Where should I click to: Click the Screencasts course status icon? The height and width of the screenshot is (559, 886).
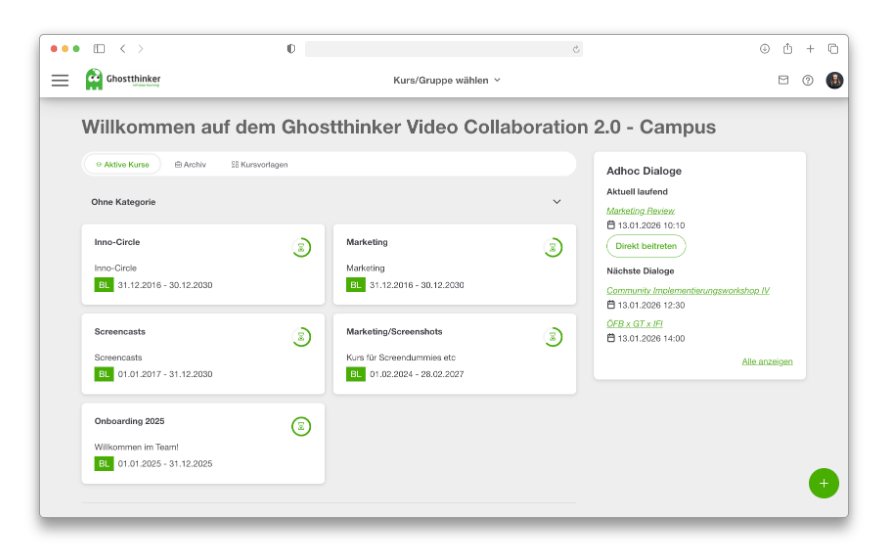[x=301, y=337]
